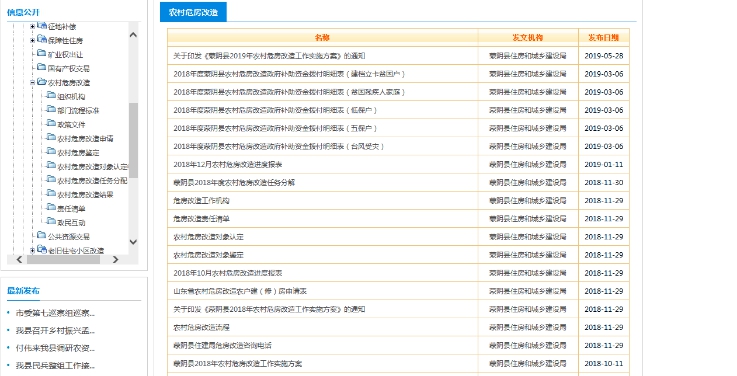The image size is (737, 376).
Task: Open 2018年12月农村危房改造进度报表
Action: [227, 164]
